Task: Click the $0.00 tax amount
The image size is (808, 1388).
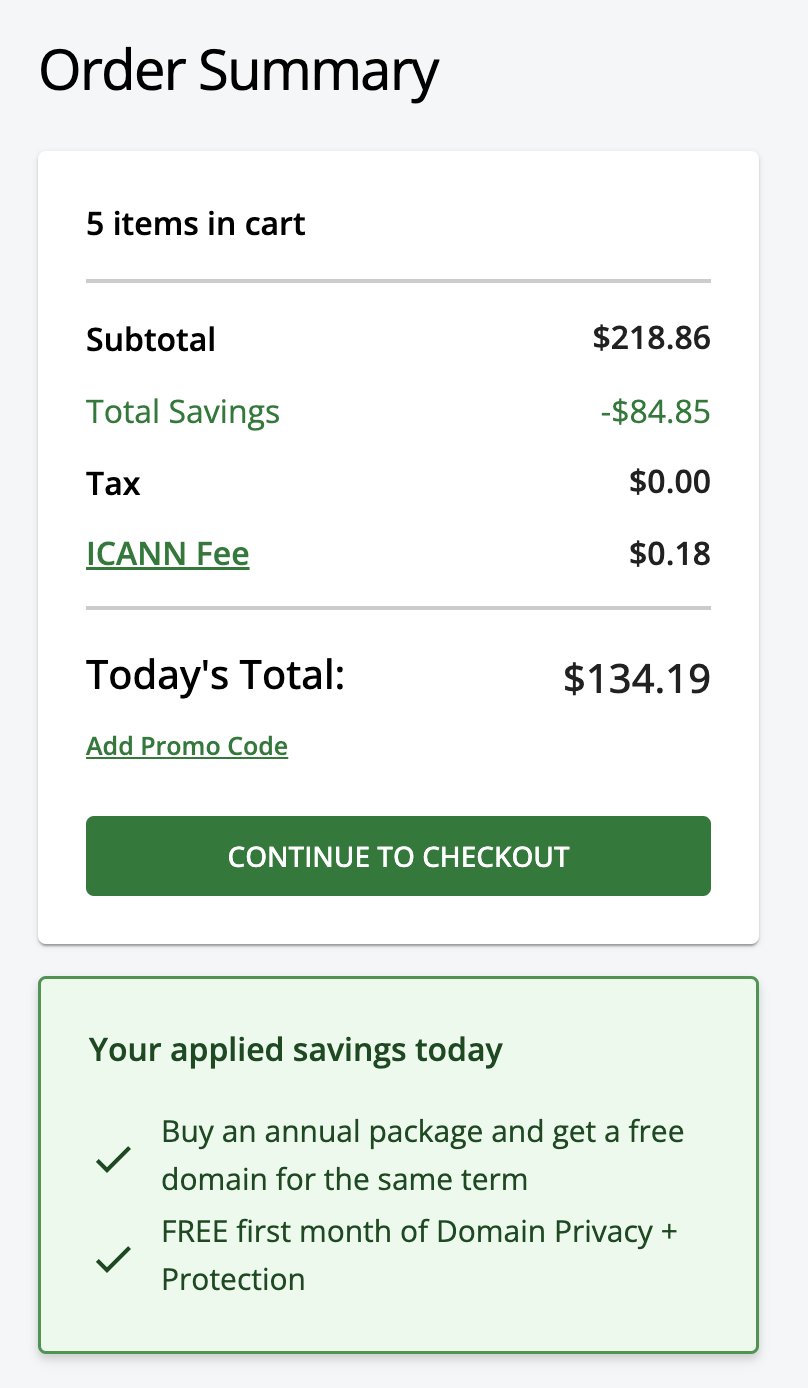Action: pos(669,482)
